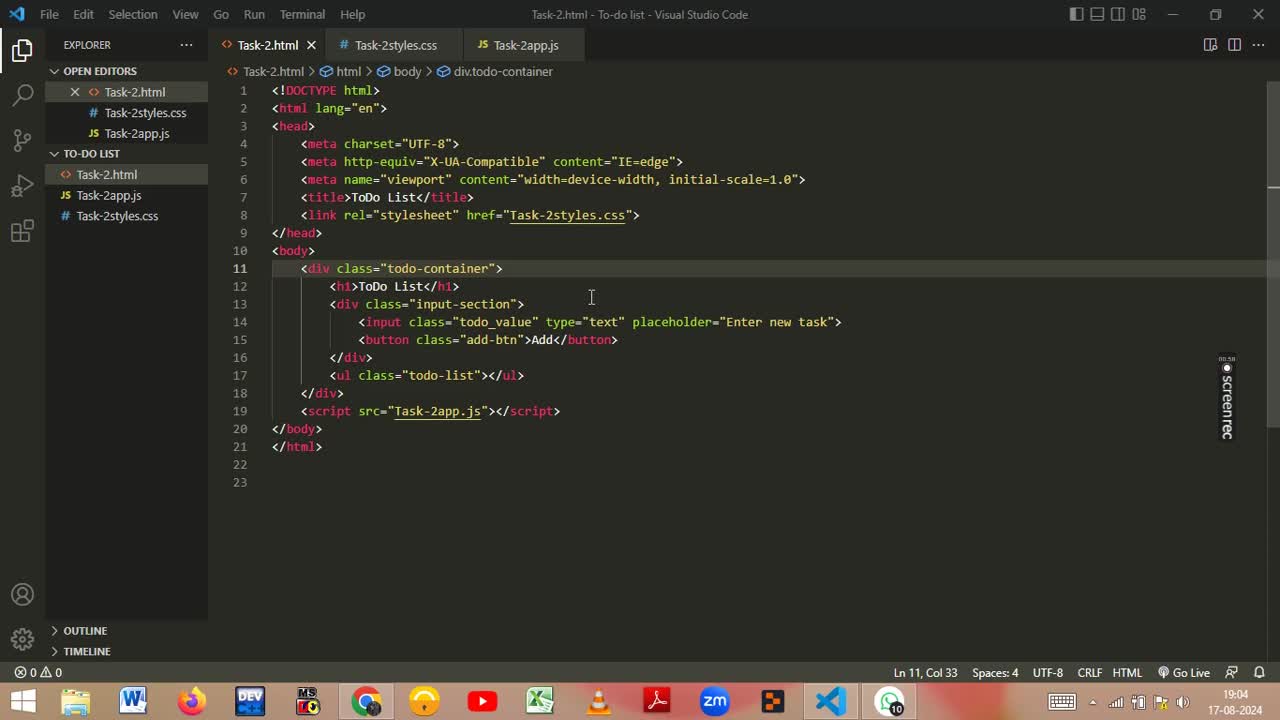Toggle the bottom Panel visibility
This screenshot has height=720, width=1280.
1097,14
